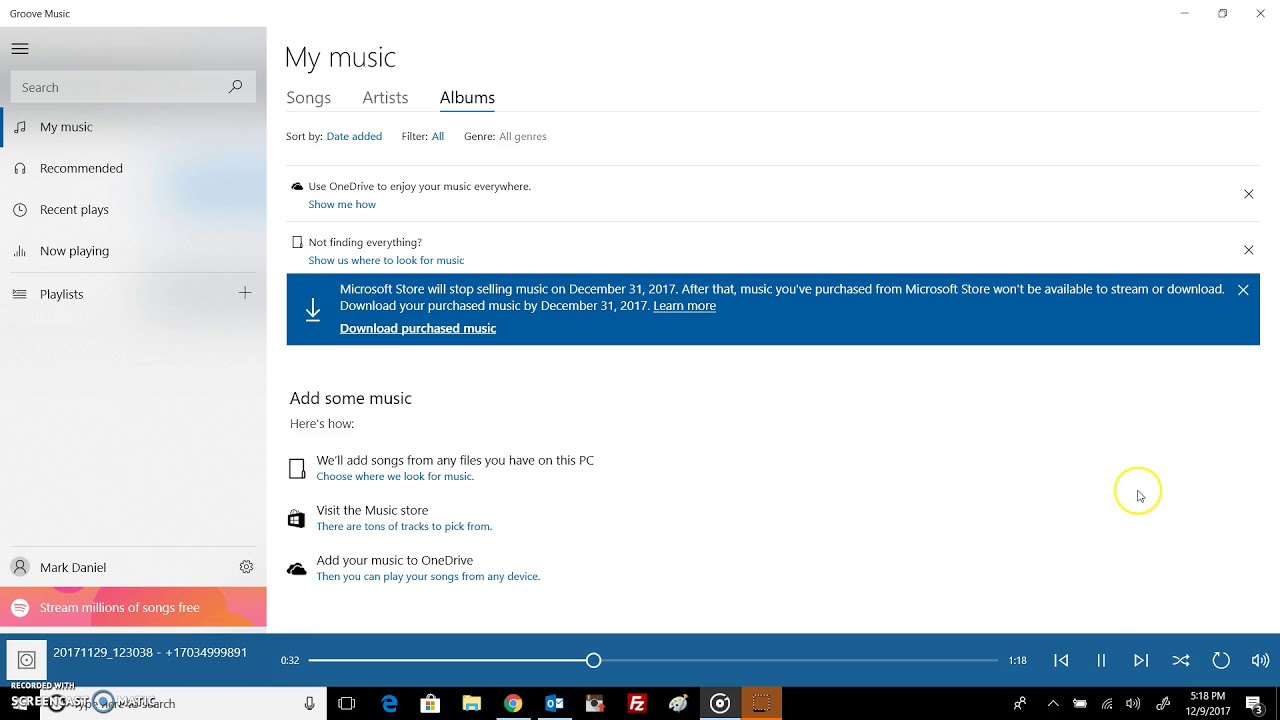The width and height of the screenshot is (1280, 720).
Task: Open Sort by Date added dropdown
Action: click(x=354, y=136)
